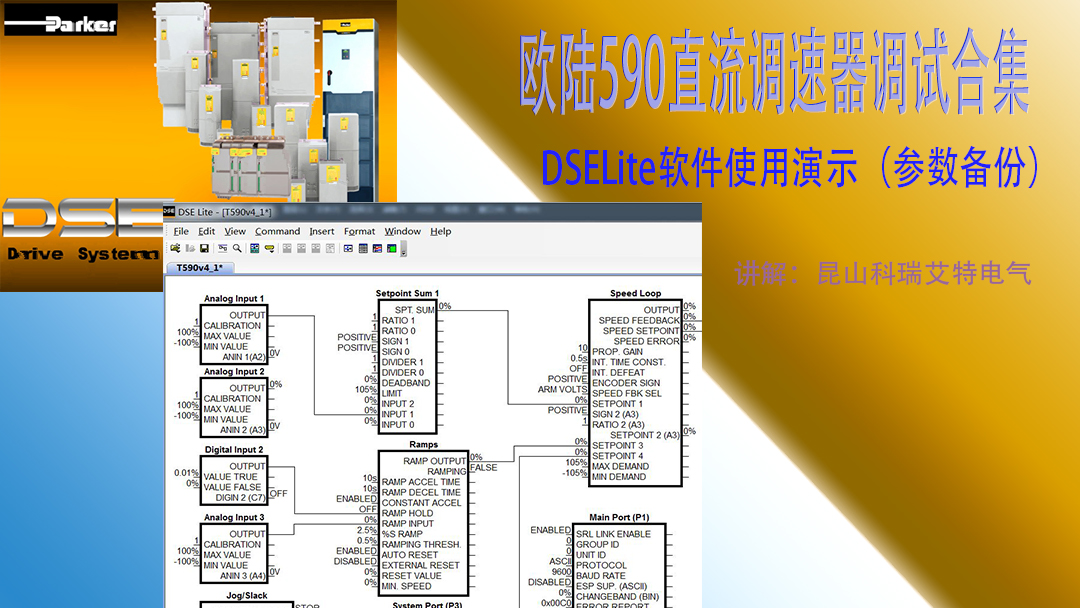Click the yellow install/download toolbar icon

click(x=269, y=248)
